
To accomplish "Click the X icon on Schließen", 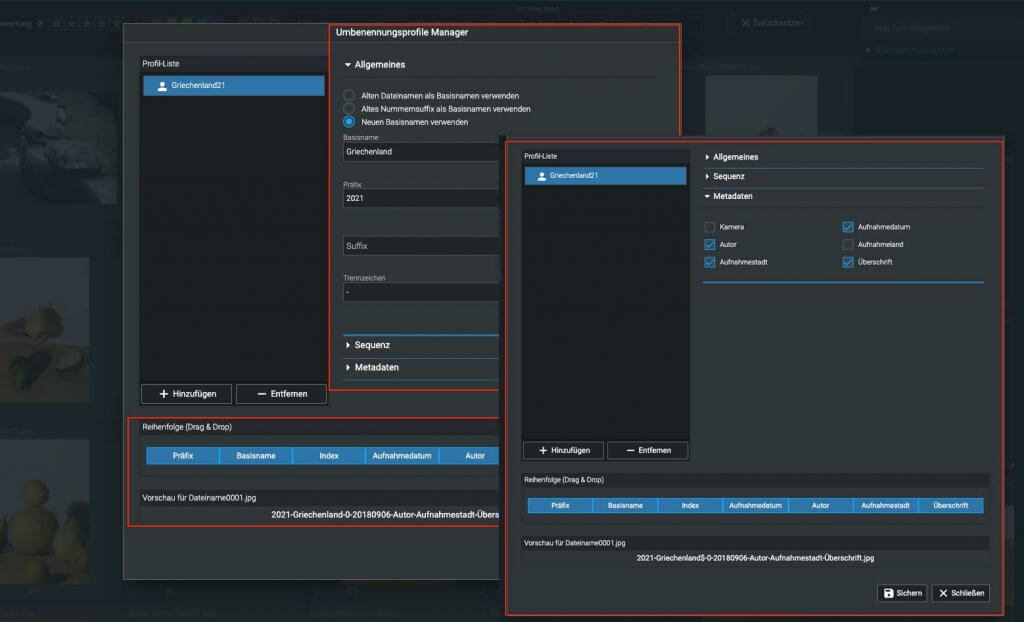I will 943,593.
